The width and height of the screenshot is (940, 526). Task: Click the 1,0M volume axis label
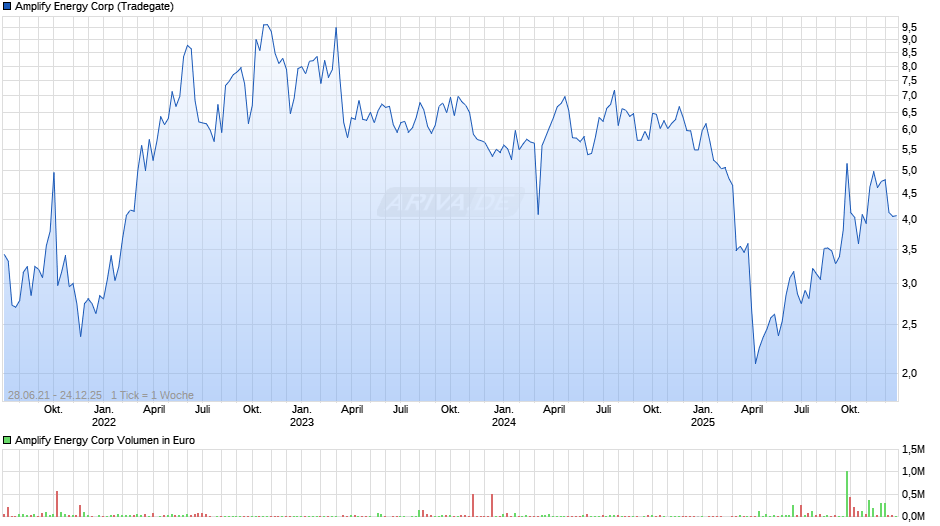tap(914, 472)
